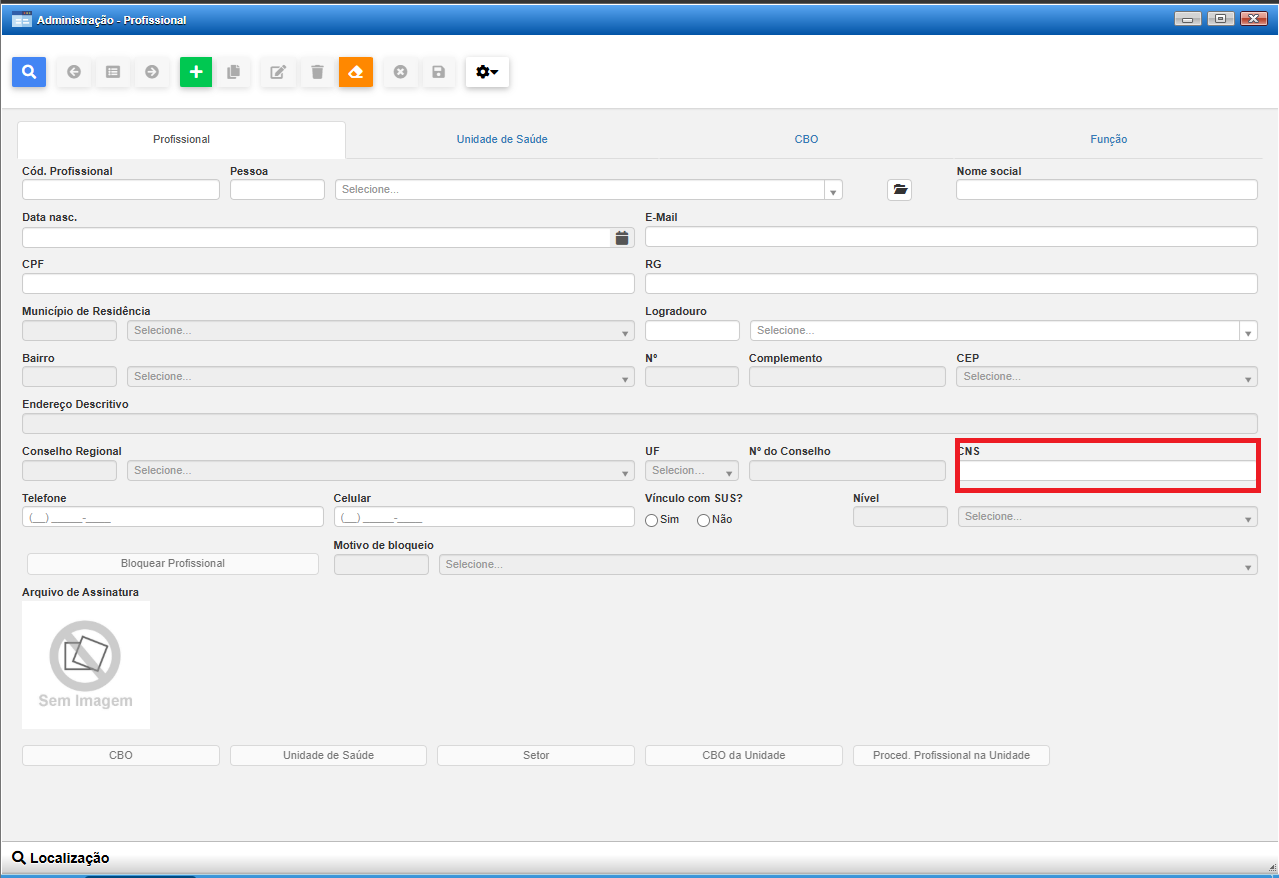Click the green plus add-new button
This screenshot has height=878, width=1279.
pos(196,72)
